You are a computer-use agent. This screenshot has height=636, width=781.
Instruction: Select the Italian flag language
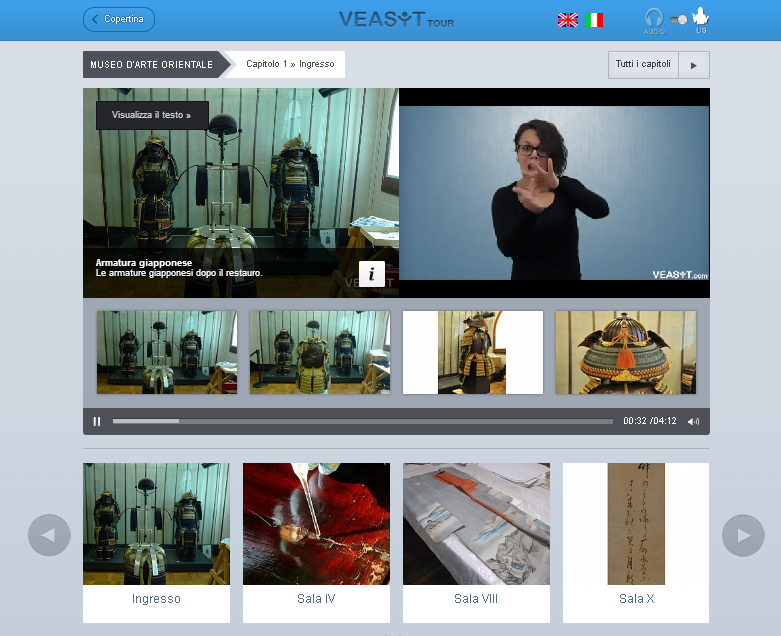[x=595, y=20]
